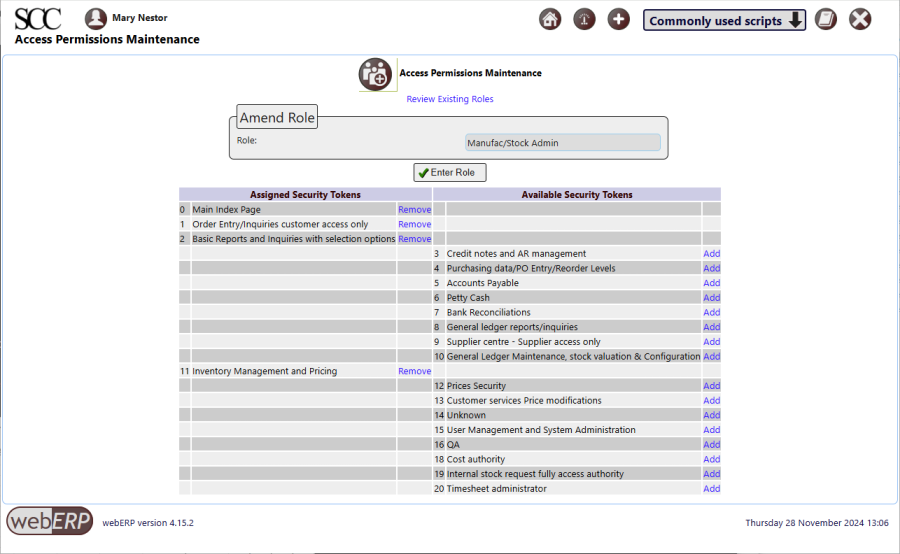Screen dimensions: 900x554
Task: Click the Inventory Management and Pricing text
Action: point(265,371)
